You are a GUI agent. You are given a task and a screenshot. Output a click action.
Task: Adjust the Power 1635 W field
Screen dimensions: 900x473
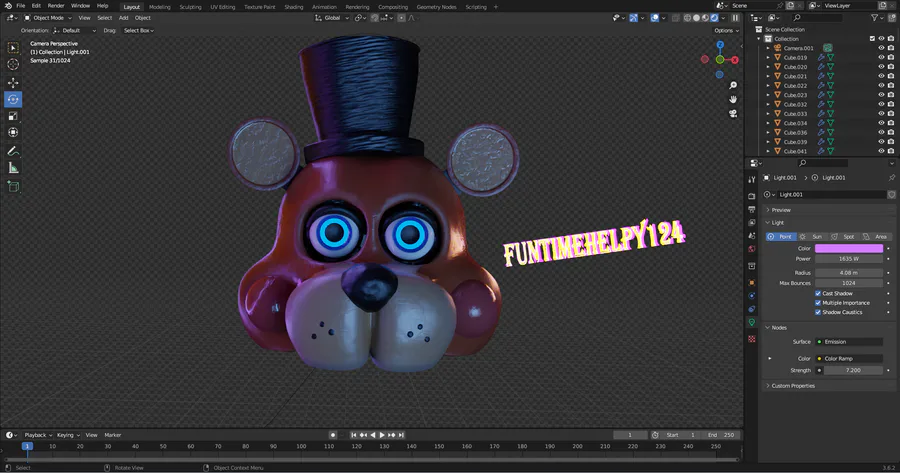pyautogui.click(x=849, y=259)
